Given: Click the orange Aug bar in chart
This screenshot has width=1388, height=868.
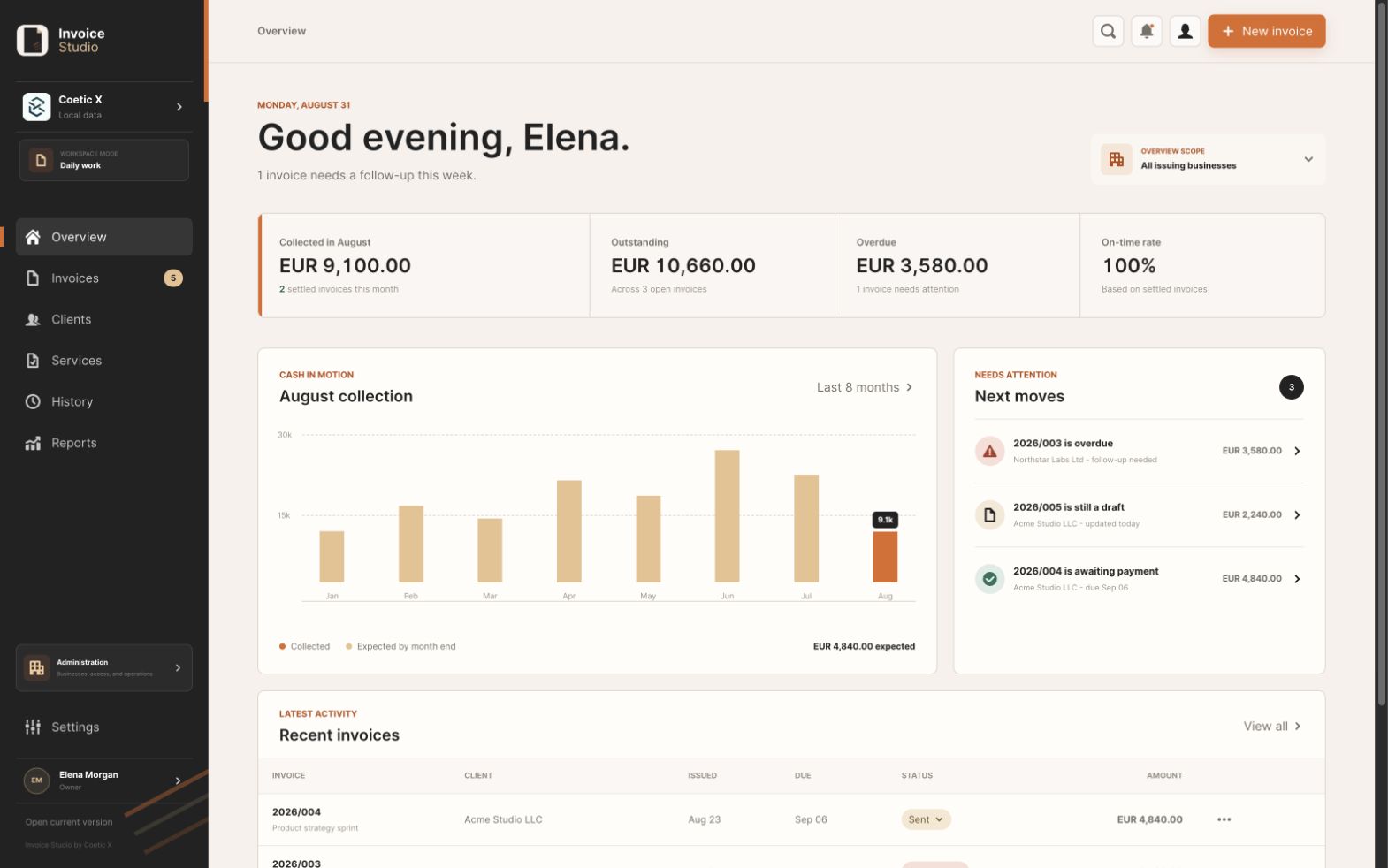Looking at the screenshot, I should (x=885, y=557).
